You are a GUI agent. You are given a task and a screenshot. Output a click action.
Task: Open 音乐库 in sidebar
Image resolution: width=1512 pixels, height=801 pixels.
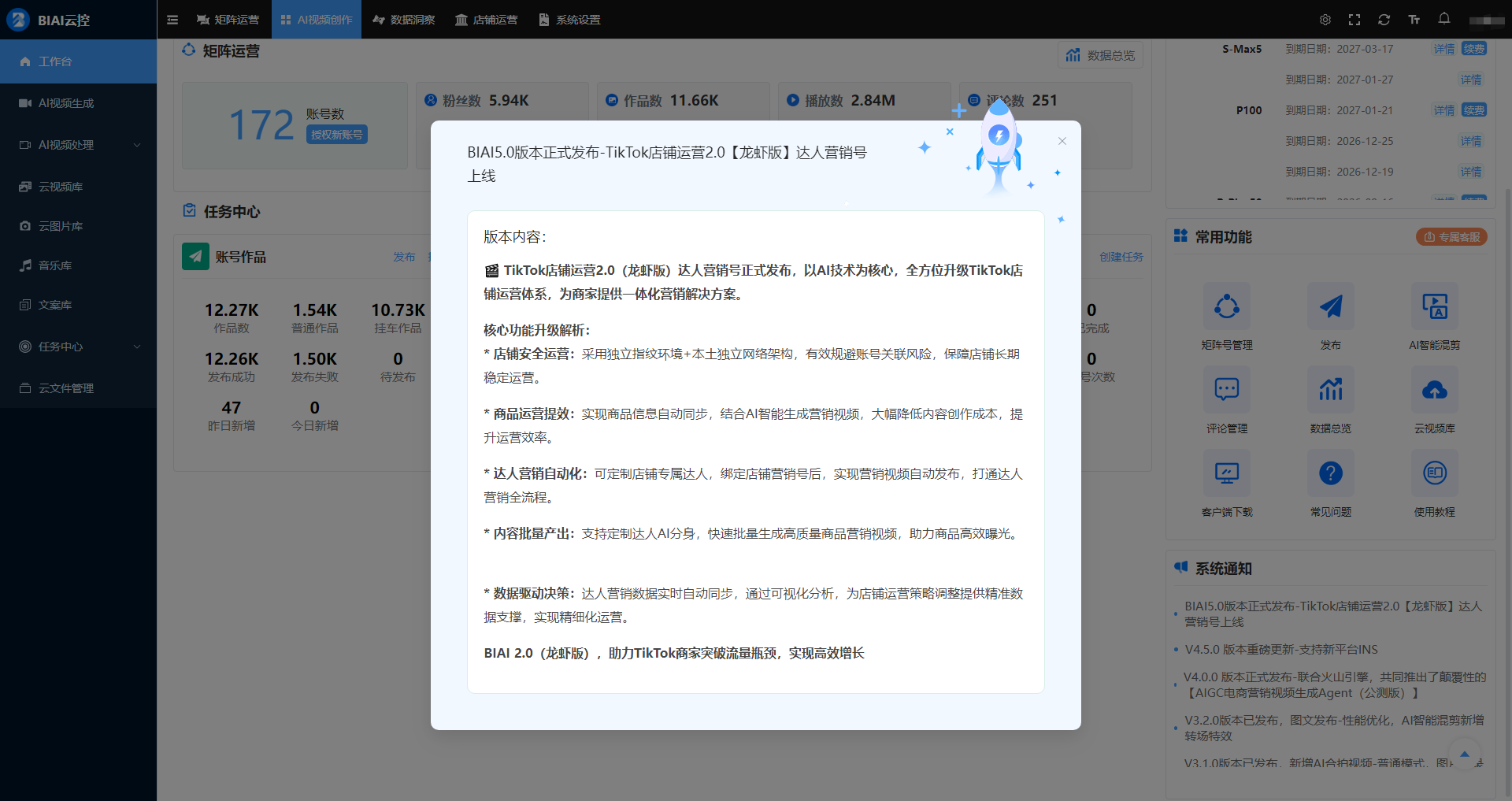click(79, 265)
